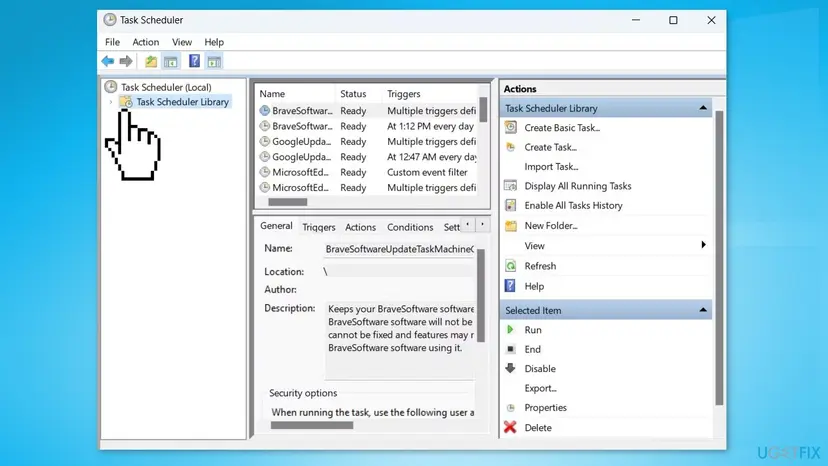Click the Create Task icon
Image resolution: width=828 pixels, height=466 pixels.
pyautogui.click(x=511, y=147)
